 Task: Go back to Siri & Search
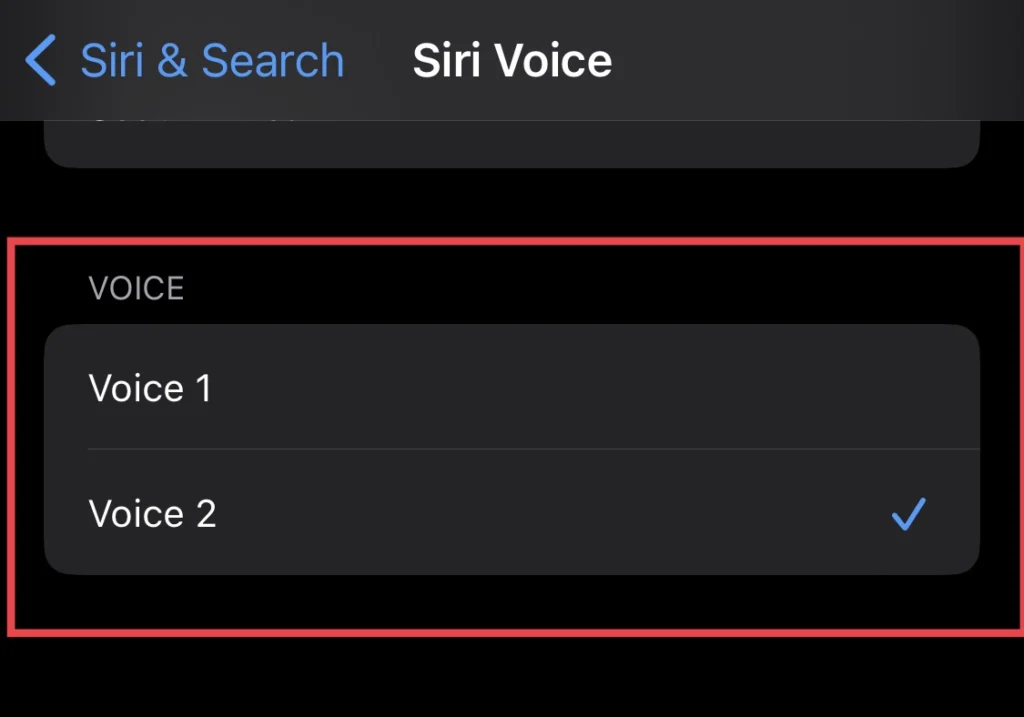click(x=211, y=60)
